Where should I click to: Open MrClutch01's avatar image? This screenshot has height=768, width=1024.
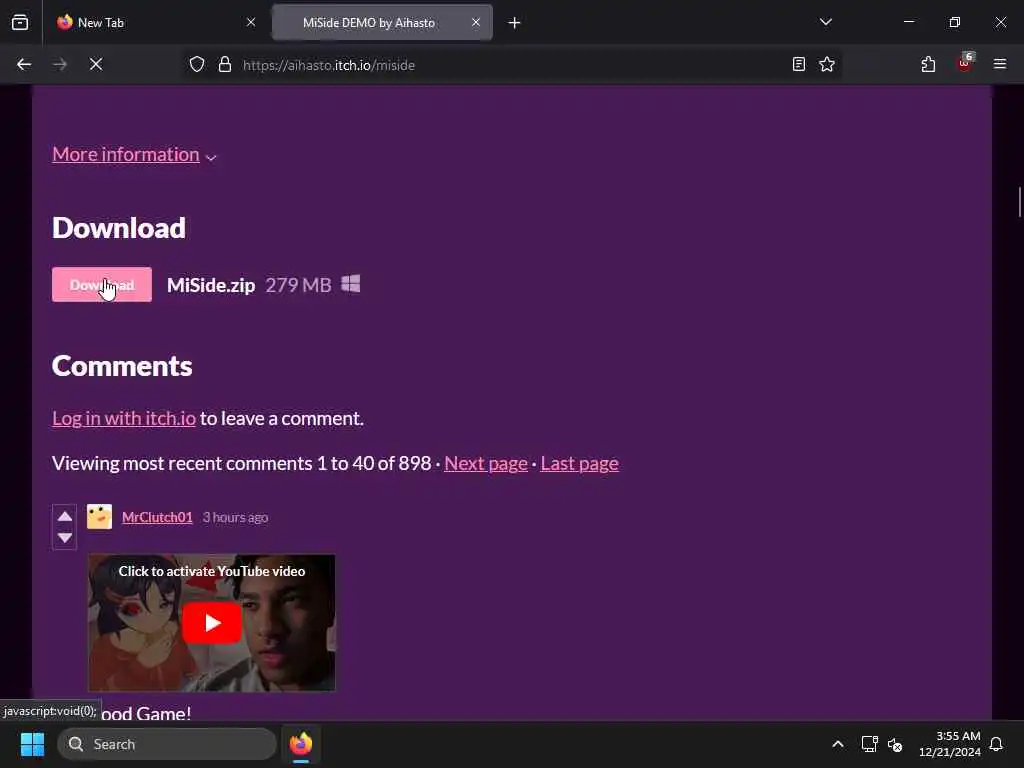tap(99, 517)
